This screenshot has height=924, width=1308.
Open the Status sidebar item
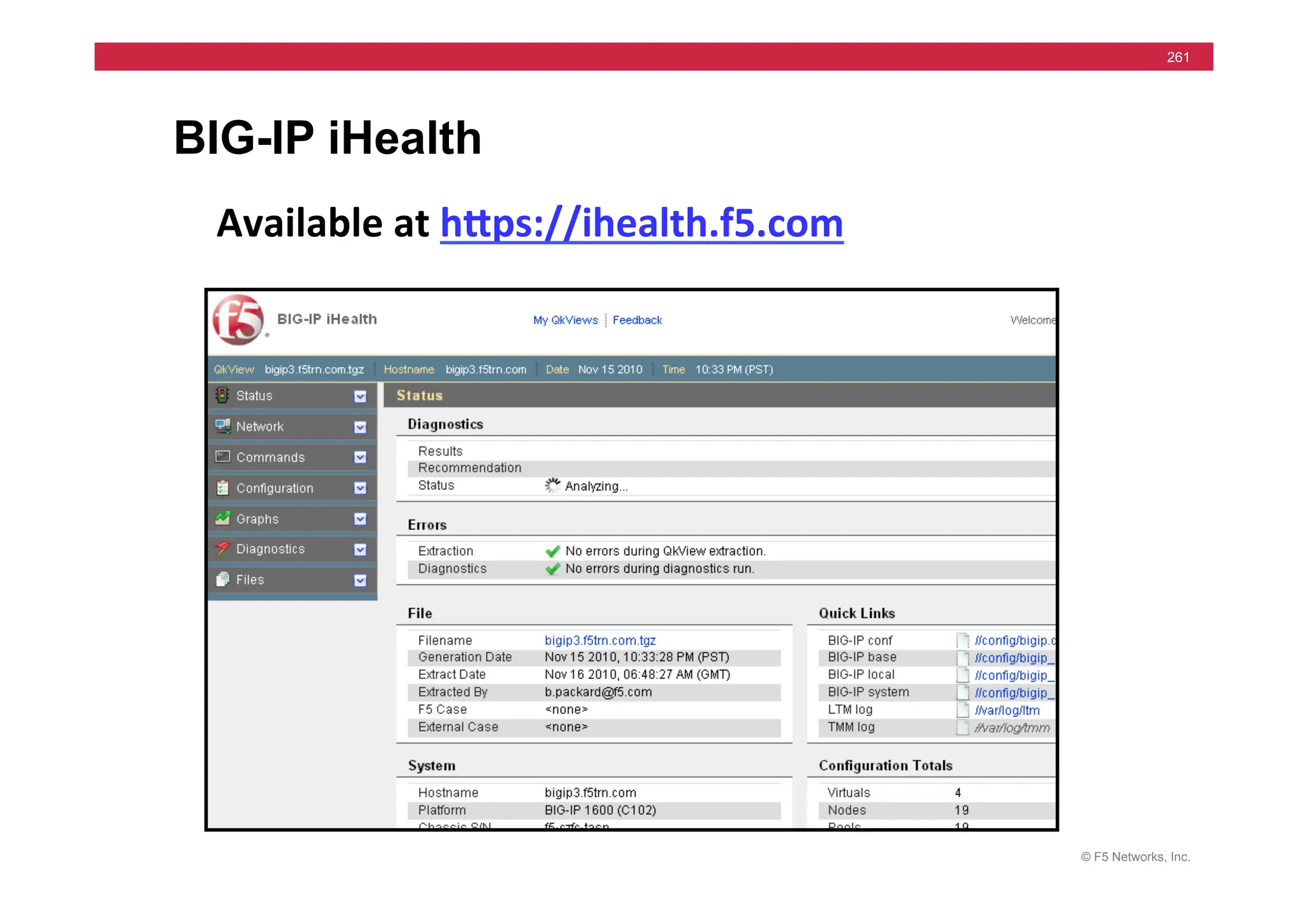pos(293,396)
